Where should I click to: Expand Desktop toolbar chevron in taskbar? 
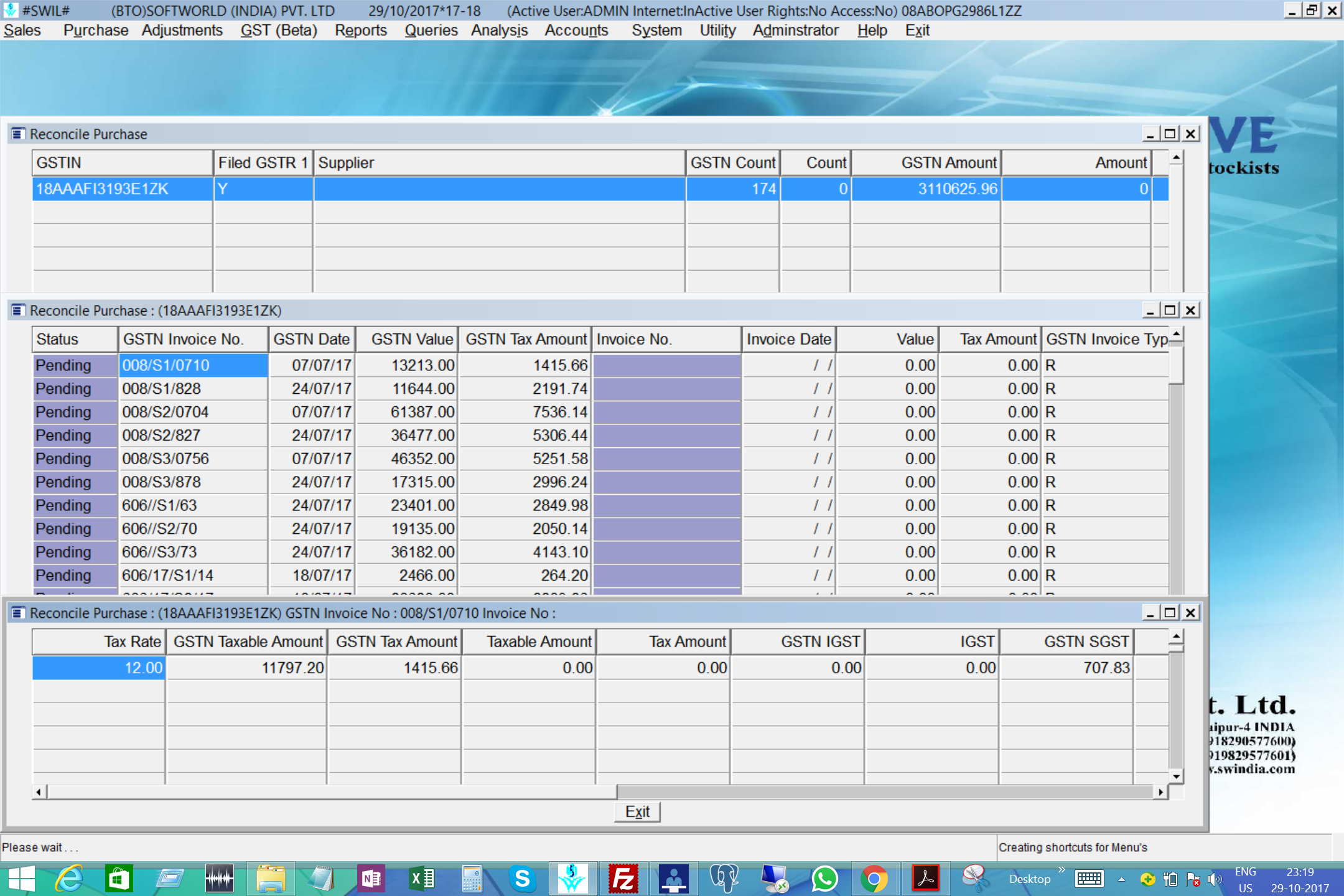click(x=1062, y=870)
